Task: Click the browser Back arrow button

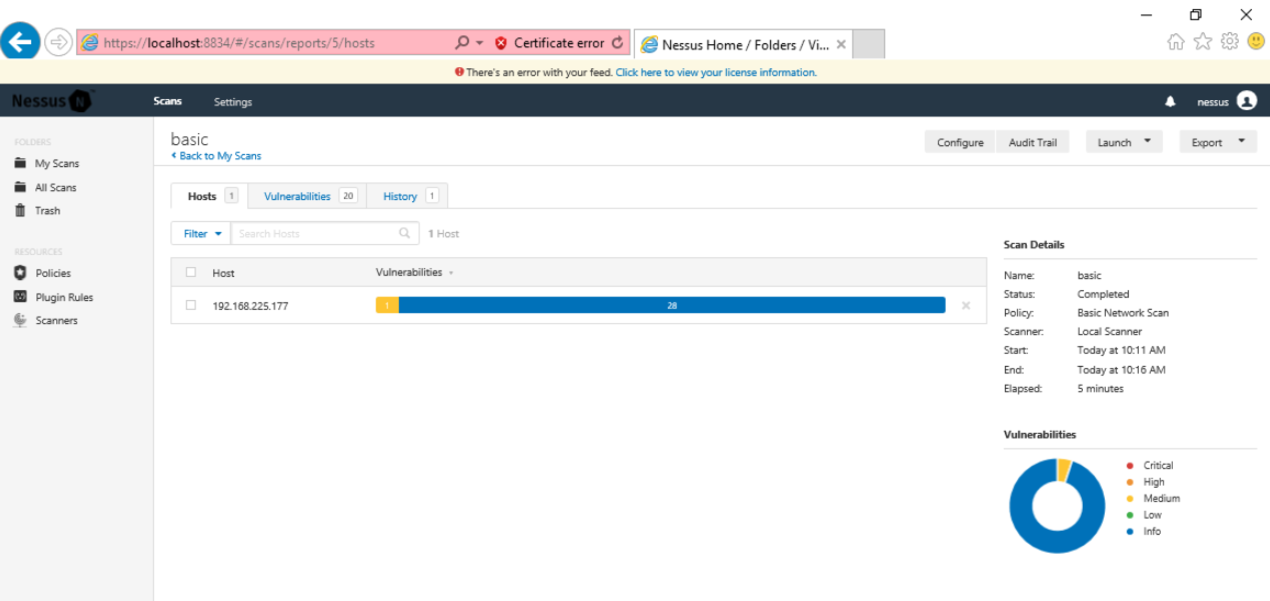Action: pos(21,42)
